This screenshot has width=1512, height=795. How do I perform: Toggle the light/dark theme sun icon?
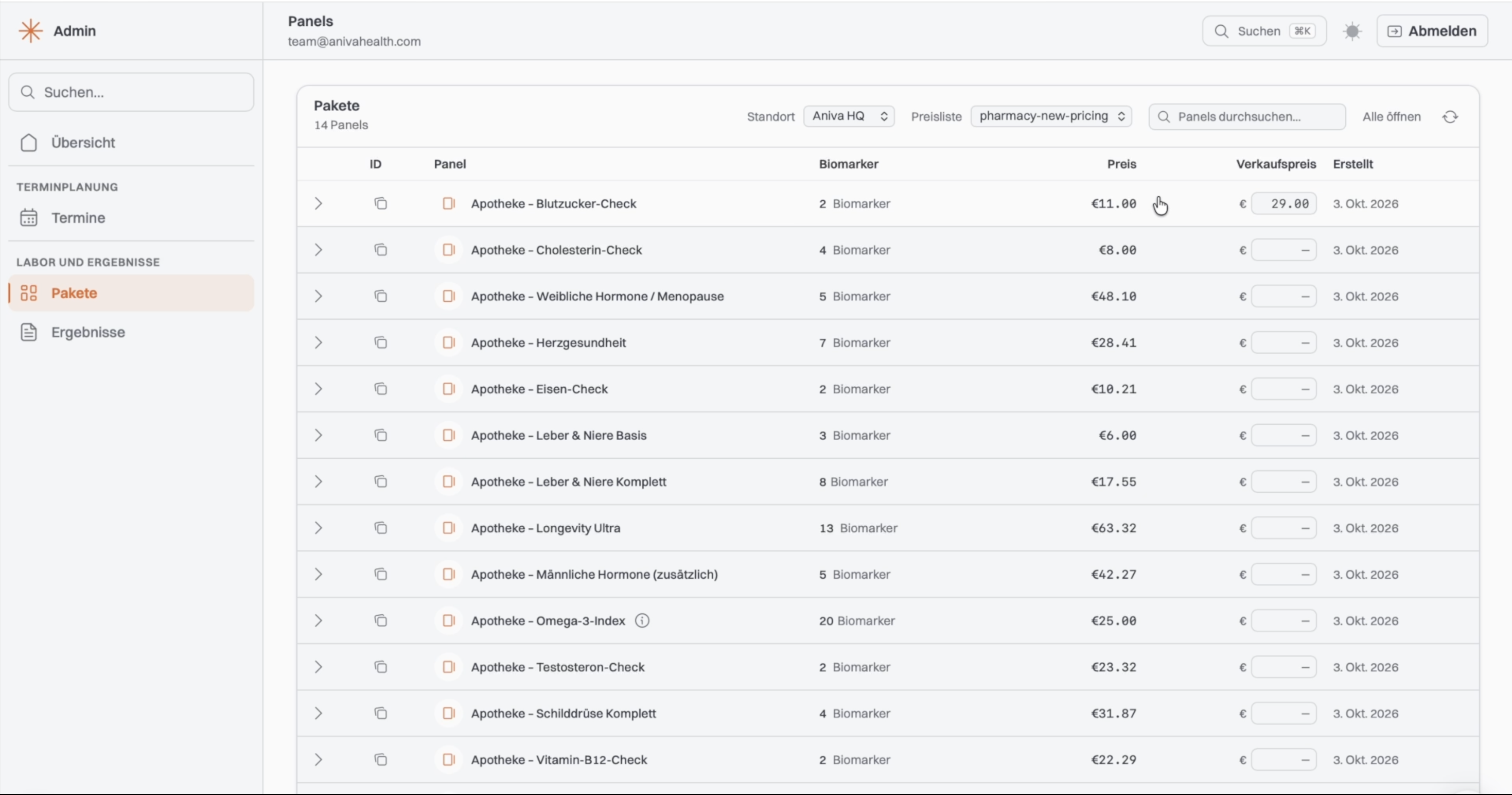1352,31
